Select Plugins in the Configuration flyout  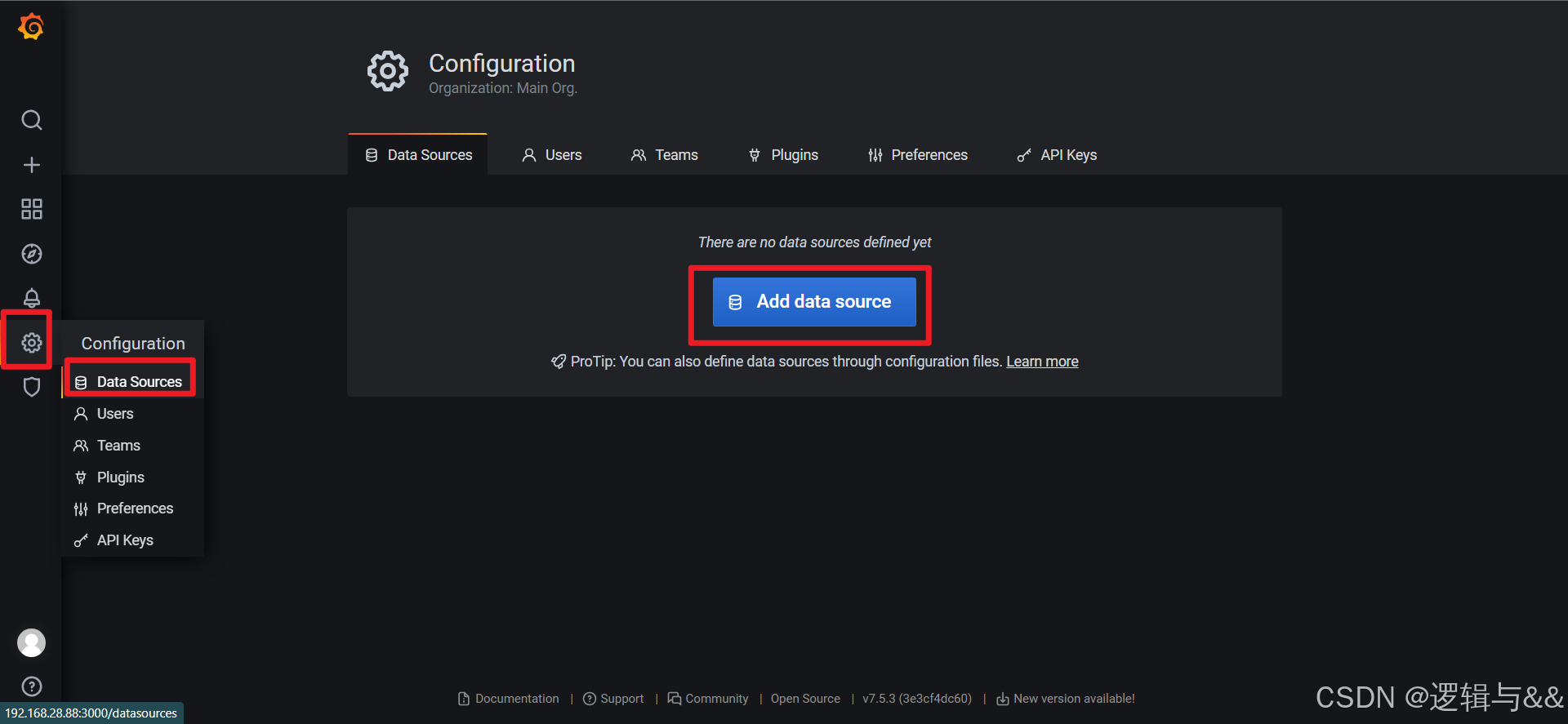(x=132, y=477)
